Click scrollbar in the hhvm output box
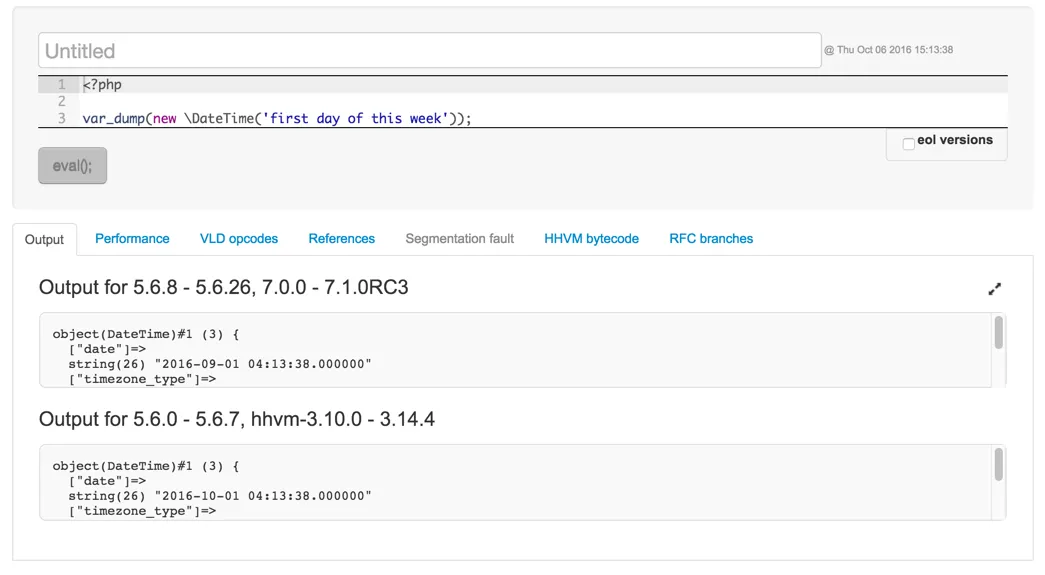The image size is (1045, 575). point(998,465)
